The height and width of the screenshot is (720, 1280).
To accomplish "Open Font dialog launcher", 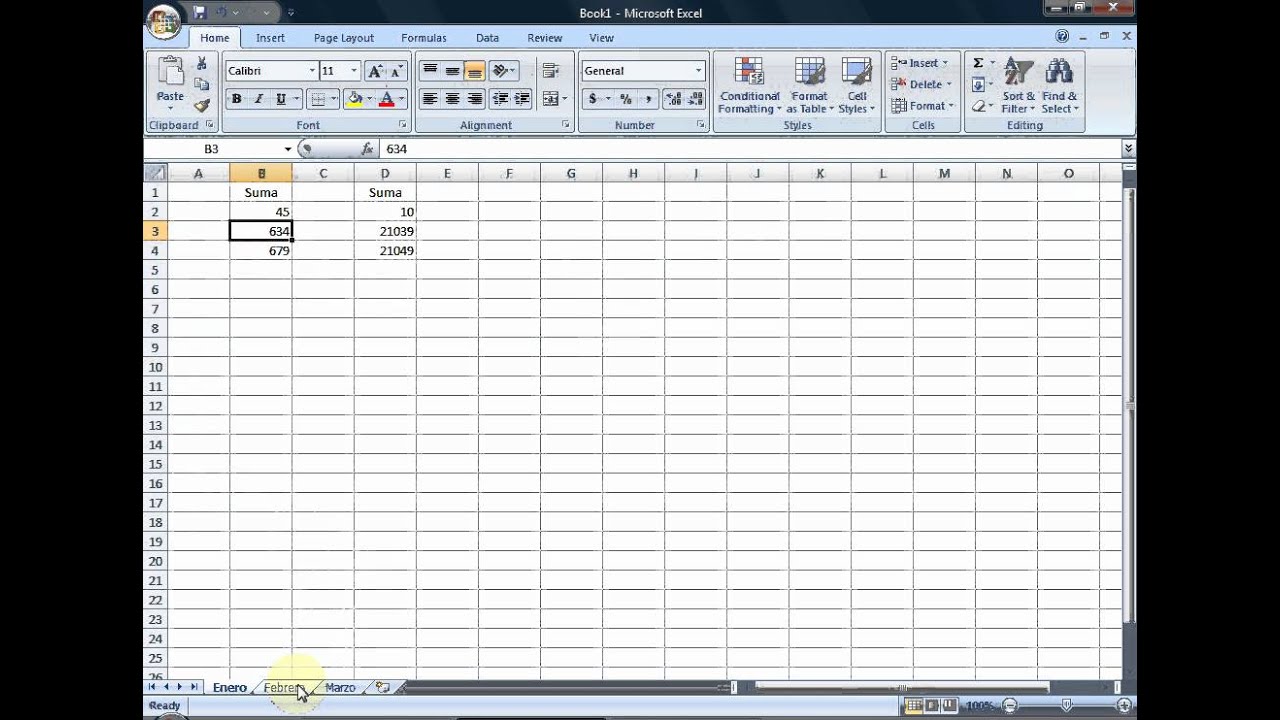I will [403, 125].
